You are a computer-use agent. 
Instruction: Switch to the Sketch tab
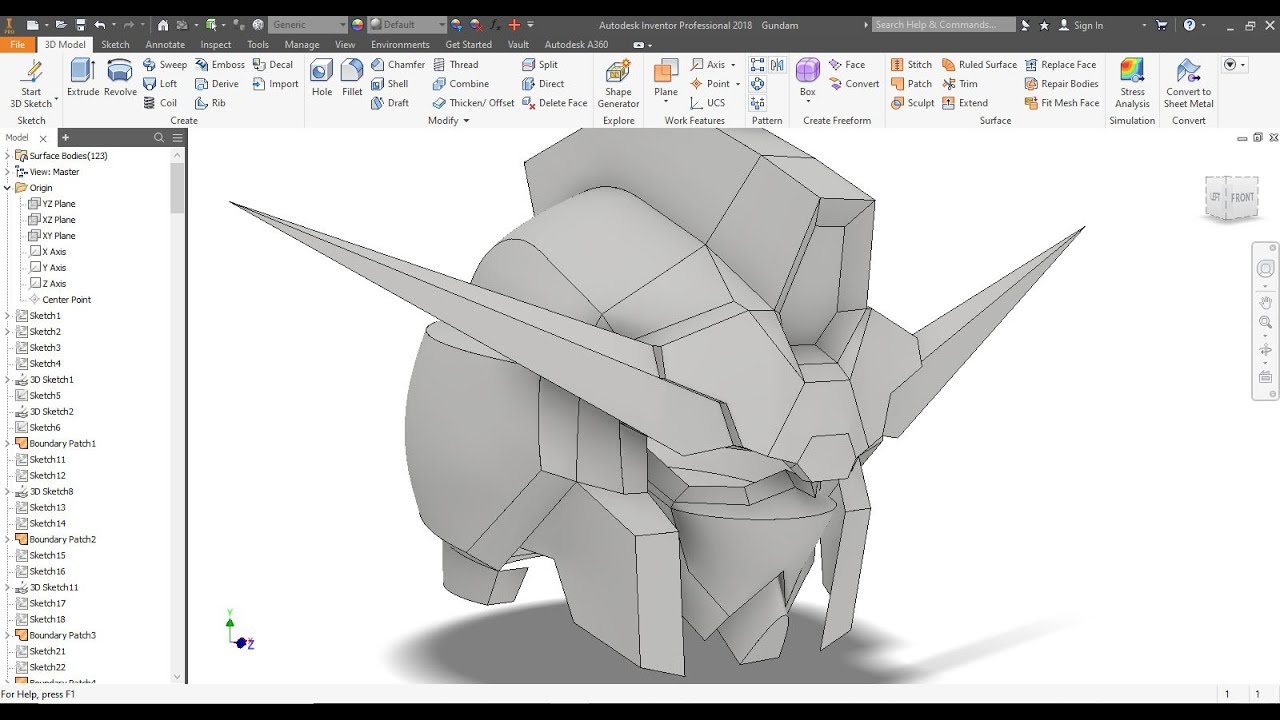point(115,44)
